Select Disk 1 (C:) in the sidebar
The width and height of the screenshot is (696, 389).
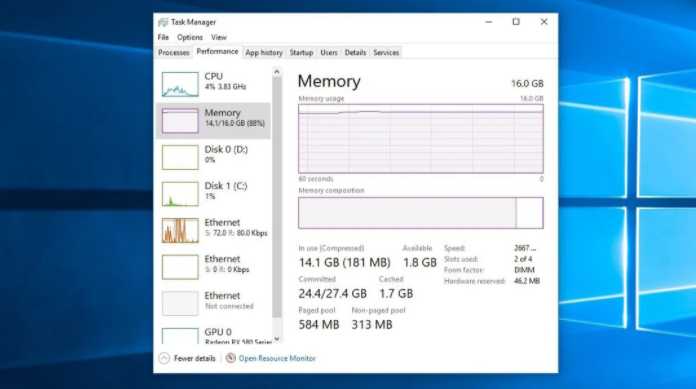pos(214,194)
